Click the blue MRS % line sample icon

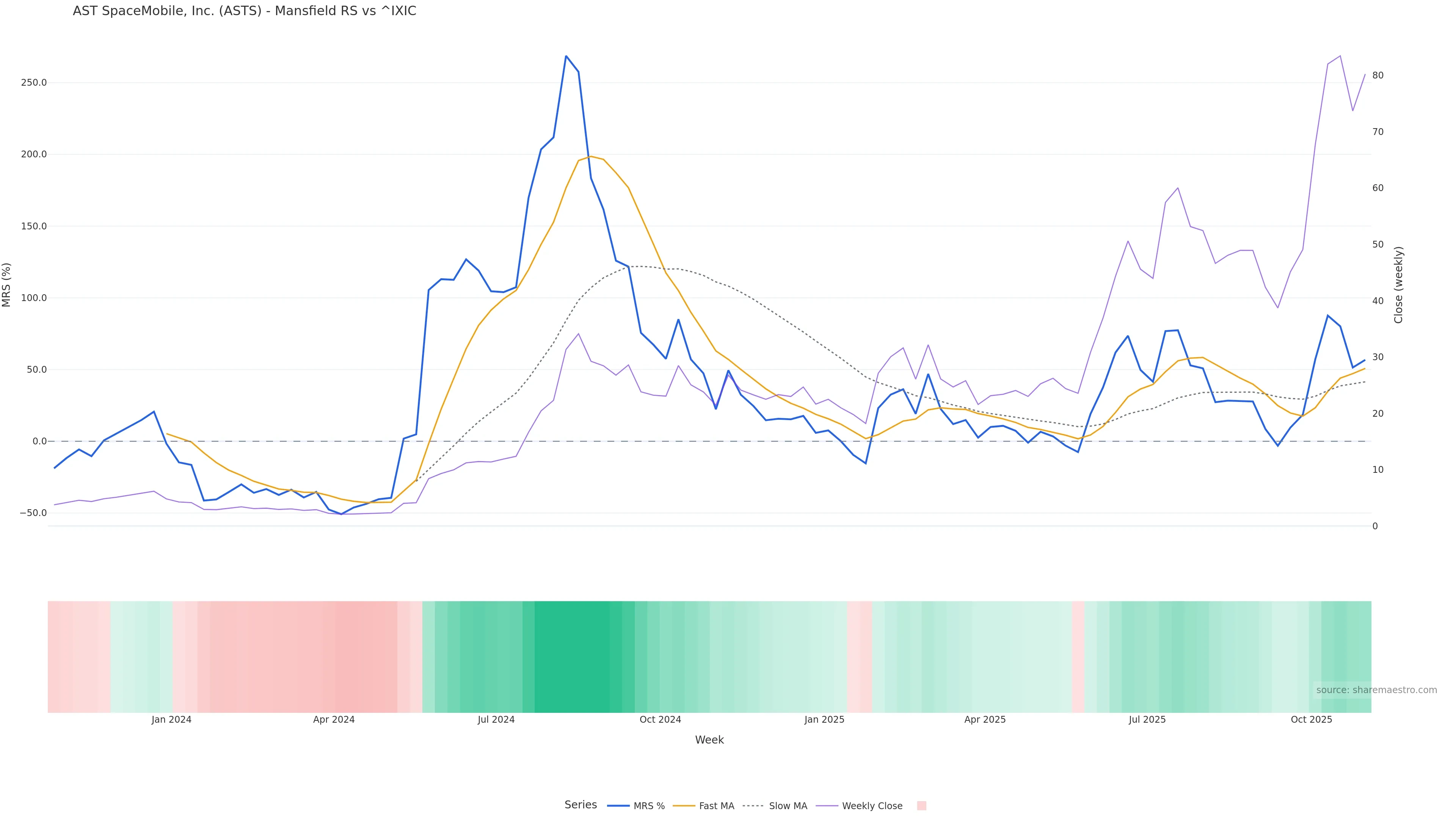click(618, 806)
